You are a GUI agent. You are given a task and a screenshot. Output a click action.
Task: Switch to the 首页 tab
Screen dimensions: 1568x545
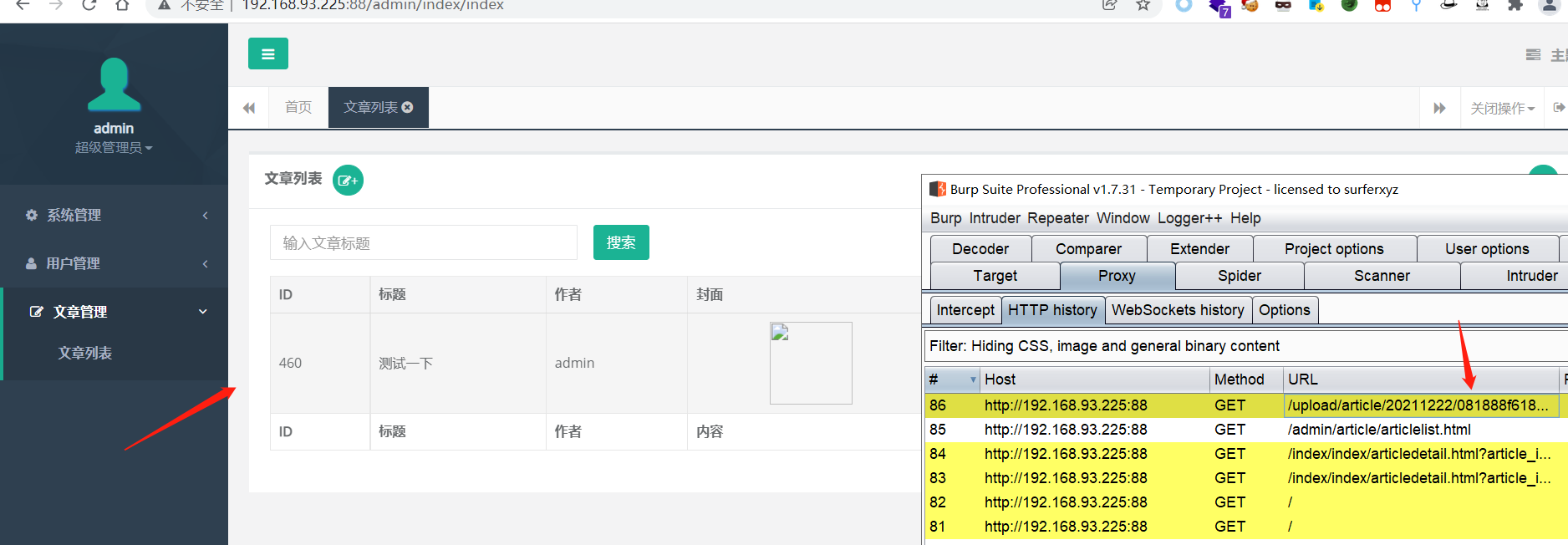(298, 108)
